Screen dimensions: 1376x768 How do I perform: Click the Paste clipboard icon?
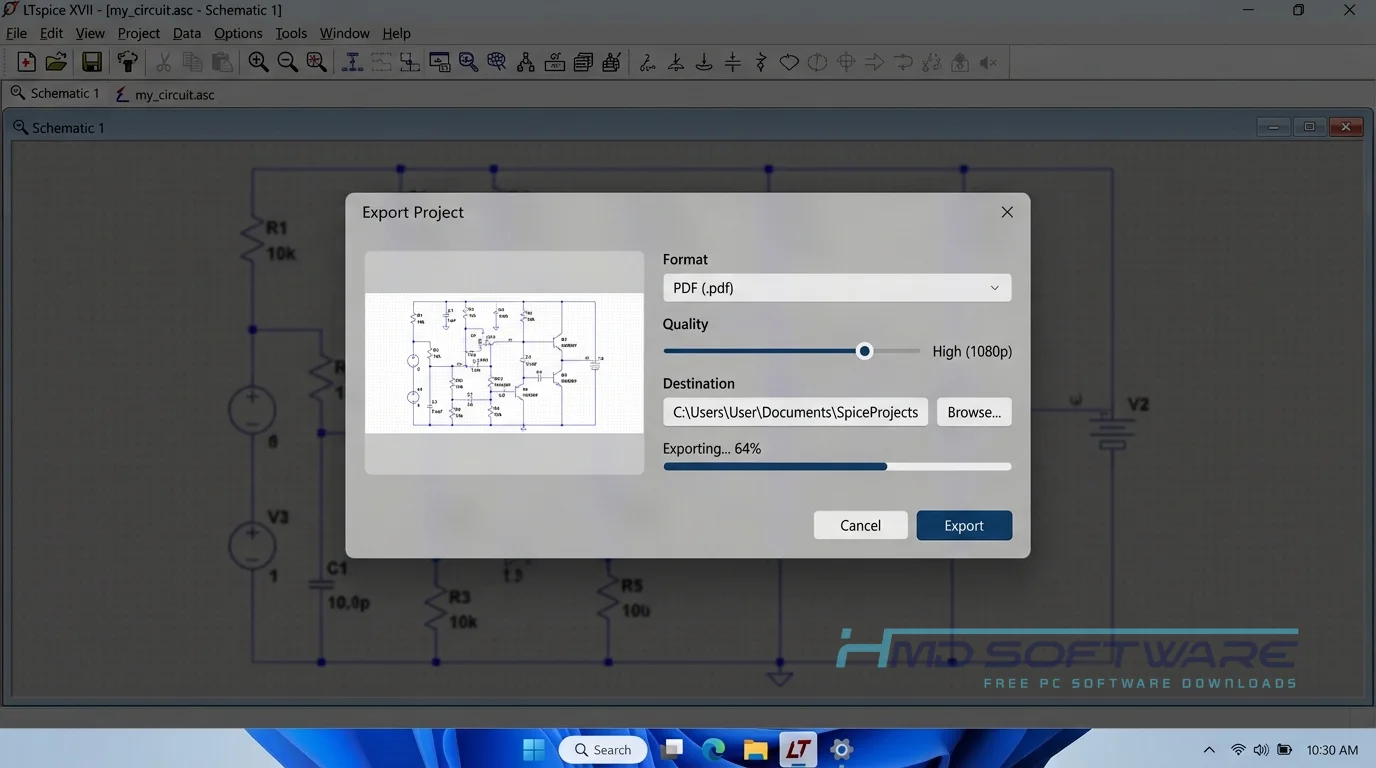click(222, 62)
